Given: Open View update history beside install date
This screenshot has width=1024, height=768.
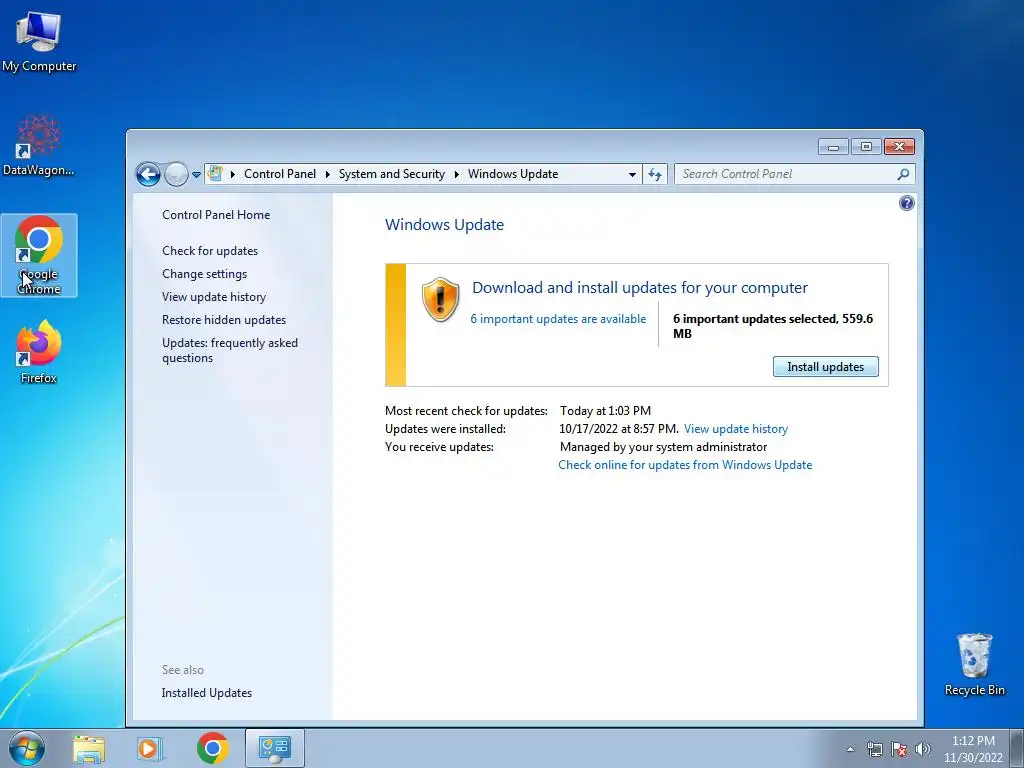Looking at the screenshot, I should [x=736, y=429].
